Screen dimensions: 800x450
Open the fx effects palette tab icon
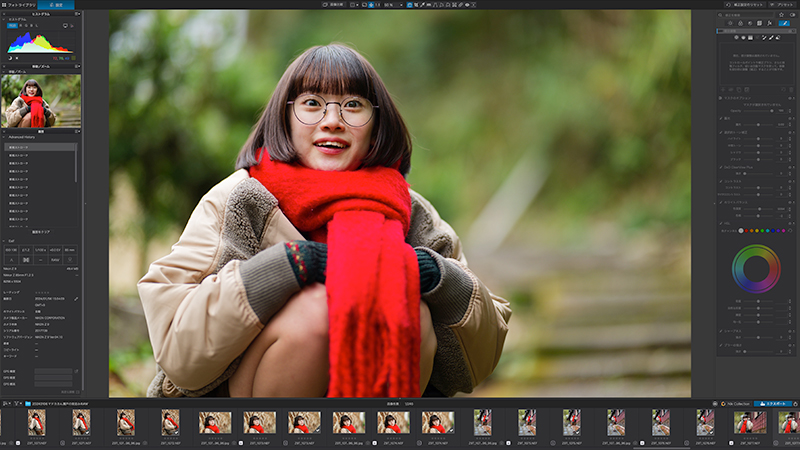769,23
